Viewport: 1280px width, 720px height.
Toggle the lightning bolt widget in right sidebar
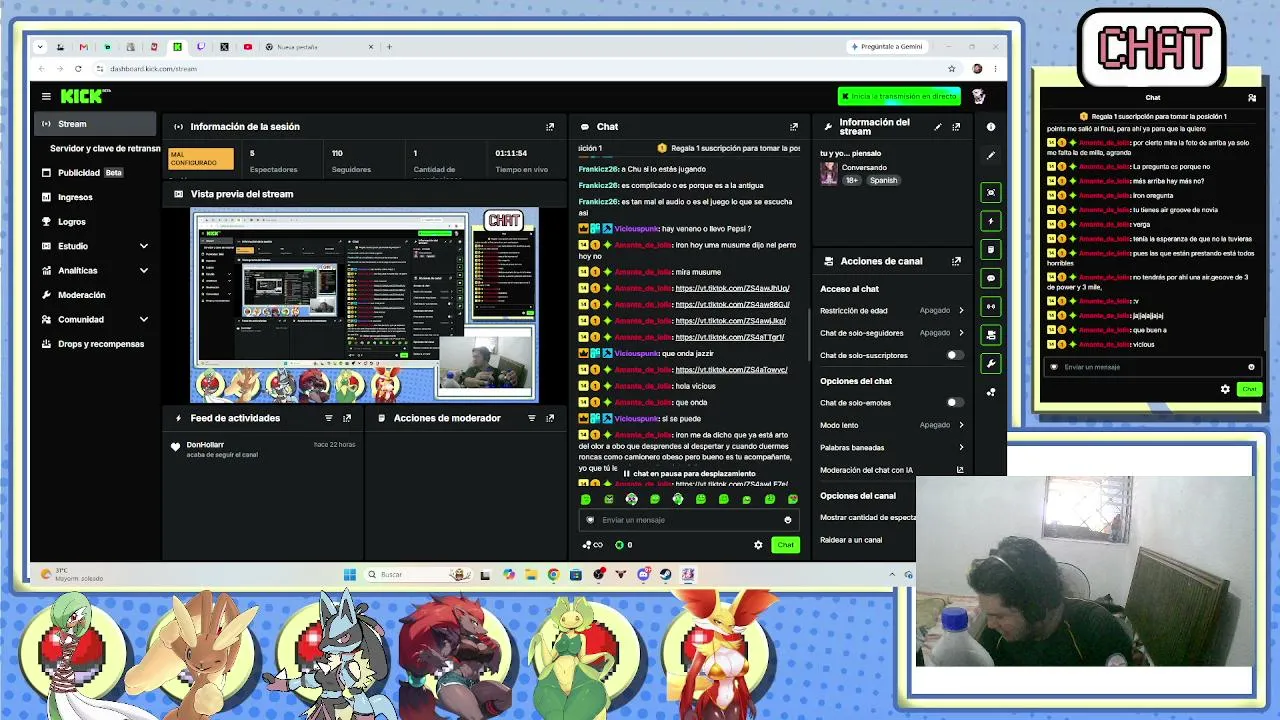tap(991, 221)
